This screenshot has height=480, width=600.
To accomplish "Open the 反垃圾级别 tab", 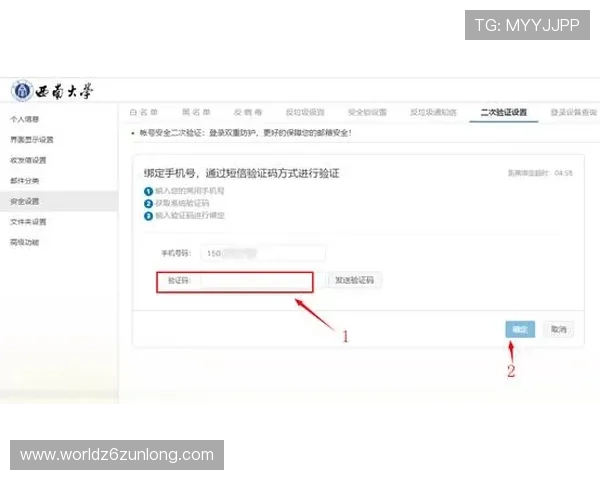I will point(305,112).
